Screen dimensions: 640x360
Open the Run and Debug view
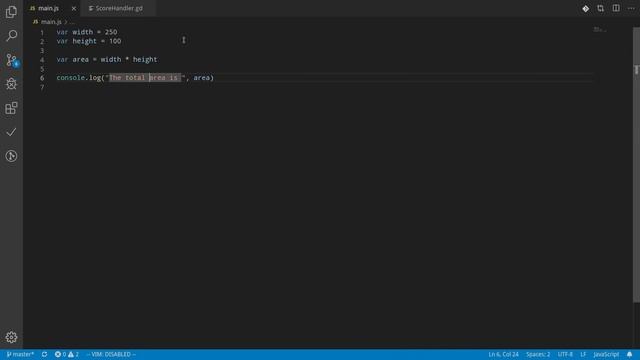point(11,84)
